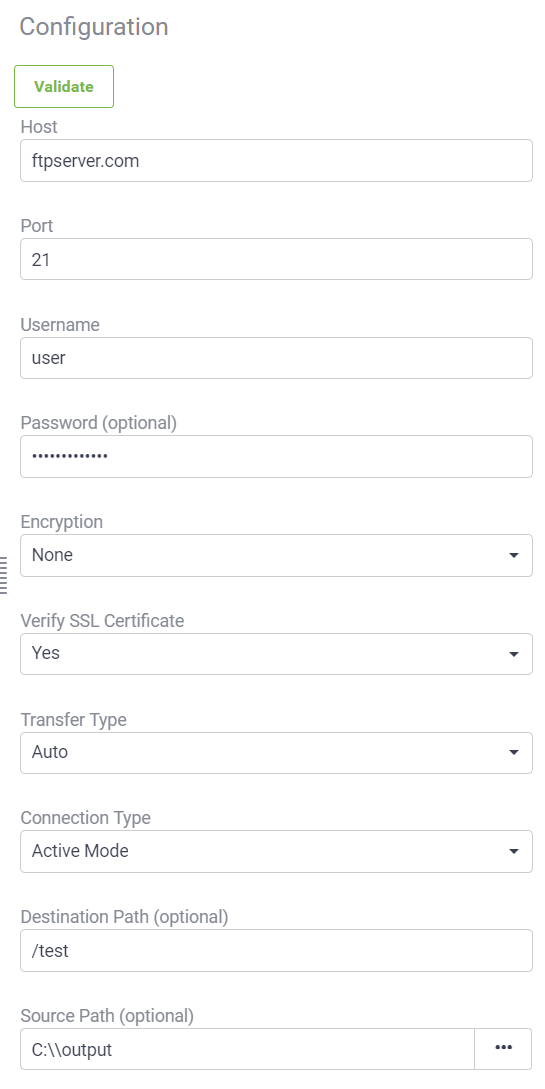Focus the Host field containing ftpserver.com
This screenshot has width=545, height=1089.
(x=276, y=160)
